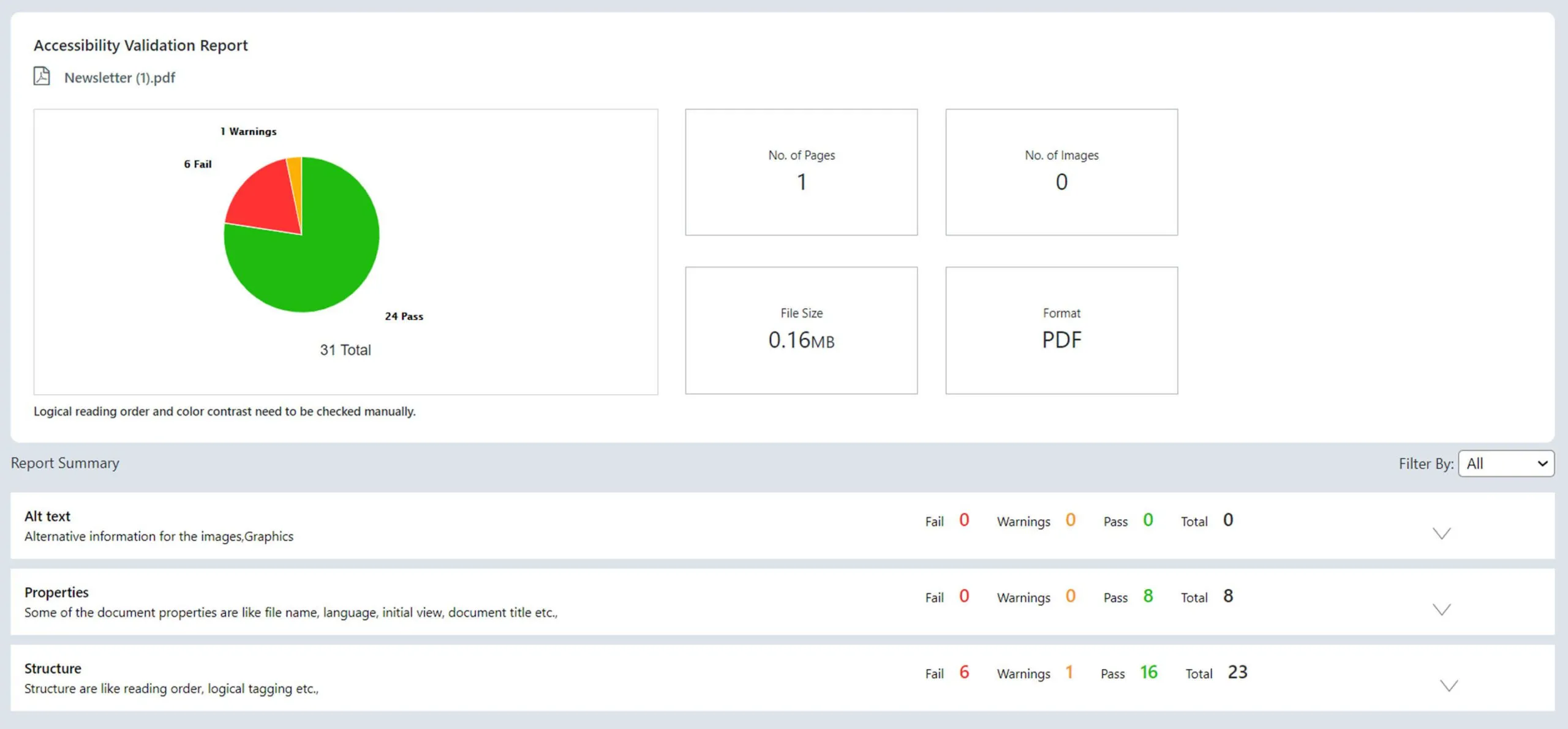Click the File Size 0.16MB card
This screenshot has width=1568, height=729.
[801, 330]
